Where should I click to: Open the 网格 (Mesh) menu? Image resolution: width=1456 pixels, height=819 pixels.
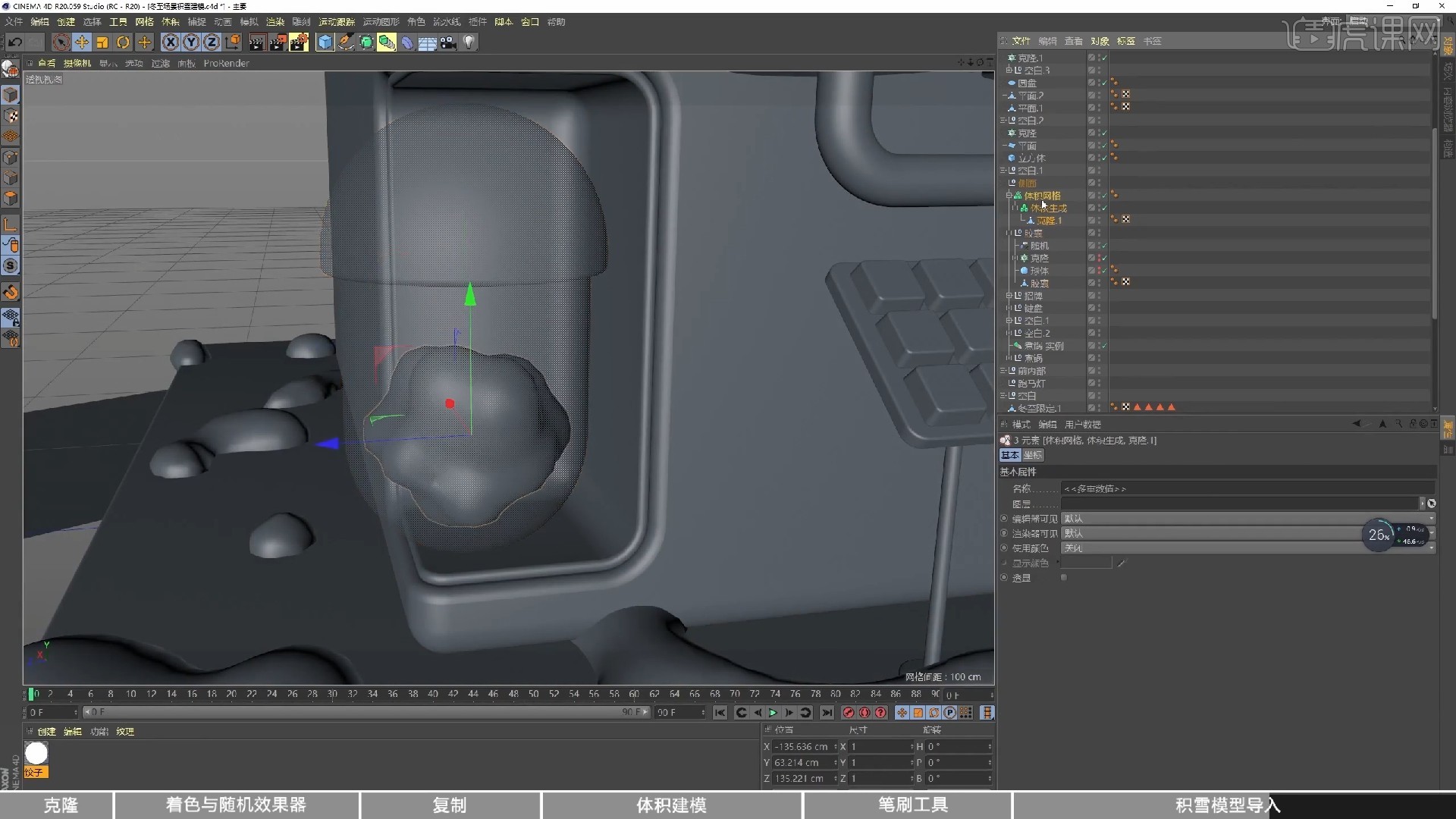[144, 22]
